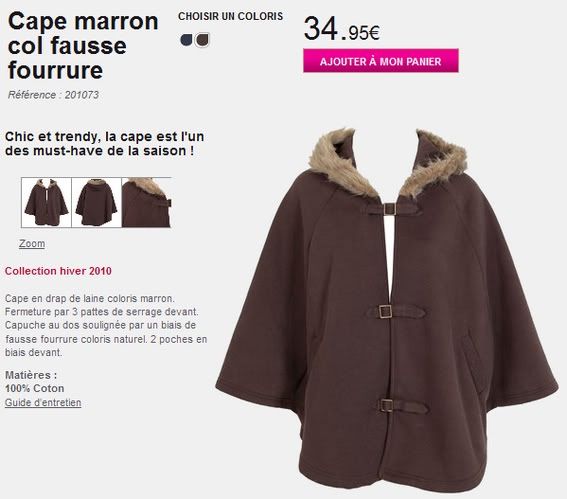This screenshot has height=499, width=567.
Task: Click the Ajouter à mon panier button
Action: (x=381, y=61)
